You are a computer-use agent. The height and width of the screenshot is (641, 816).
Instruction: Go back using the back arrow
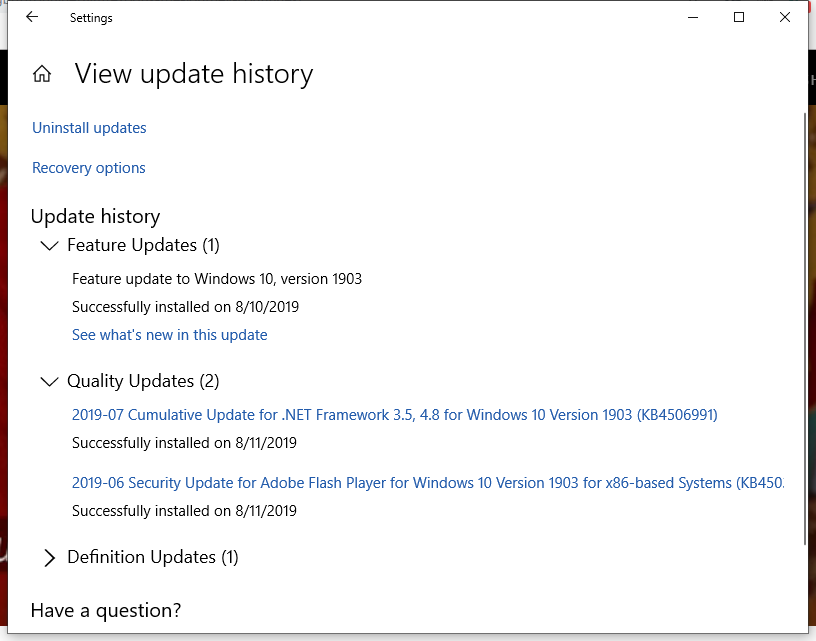32,17
